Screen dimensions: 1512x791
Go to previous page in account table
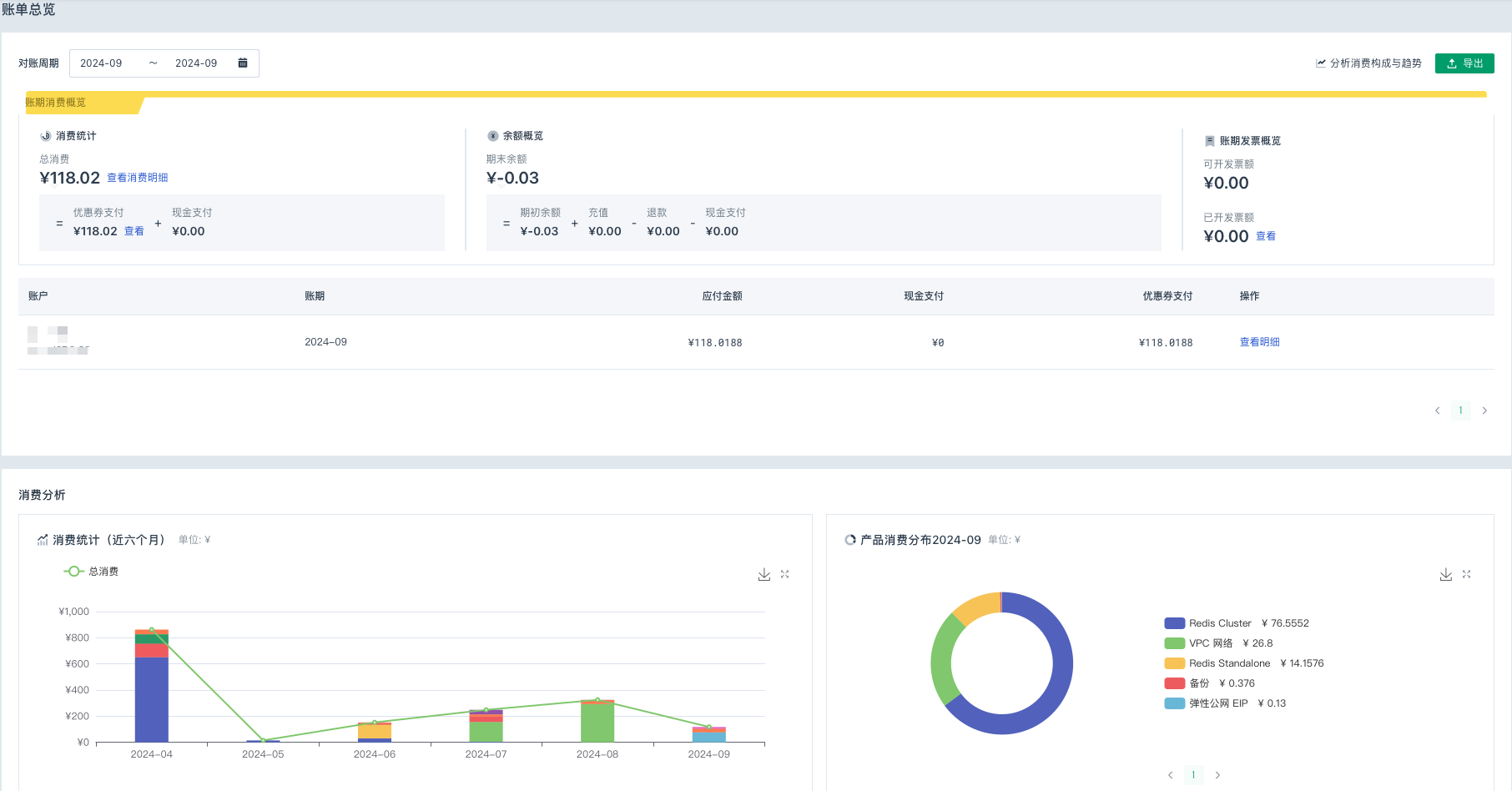click(x=1437, y=411)
